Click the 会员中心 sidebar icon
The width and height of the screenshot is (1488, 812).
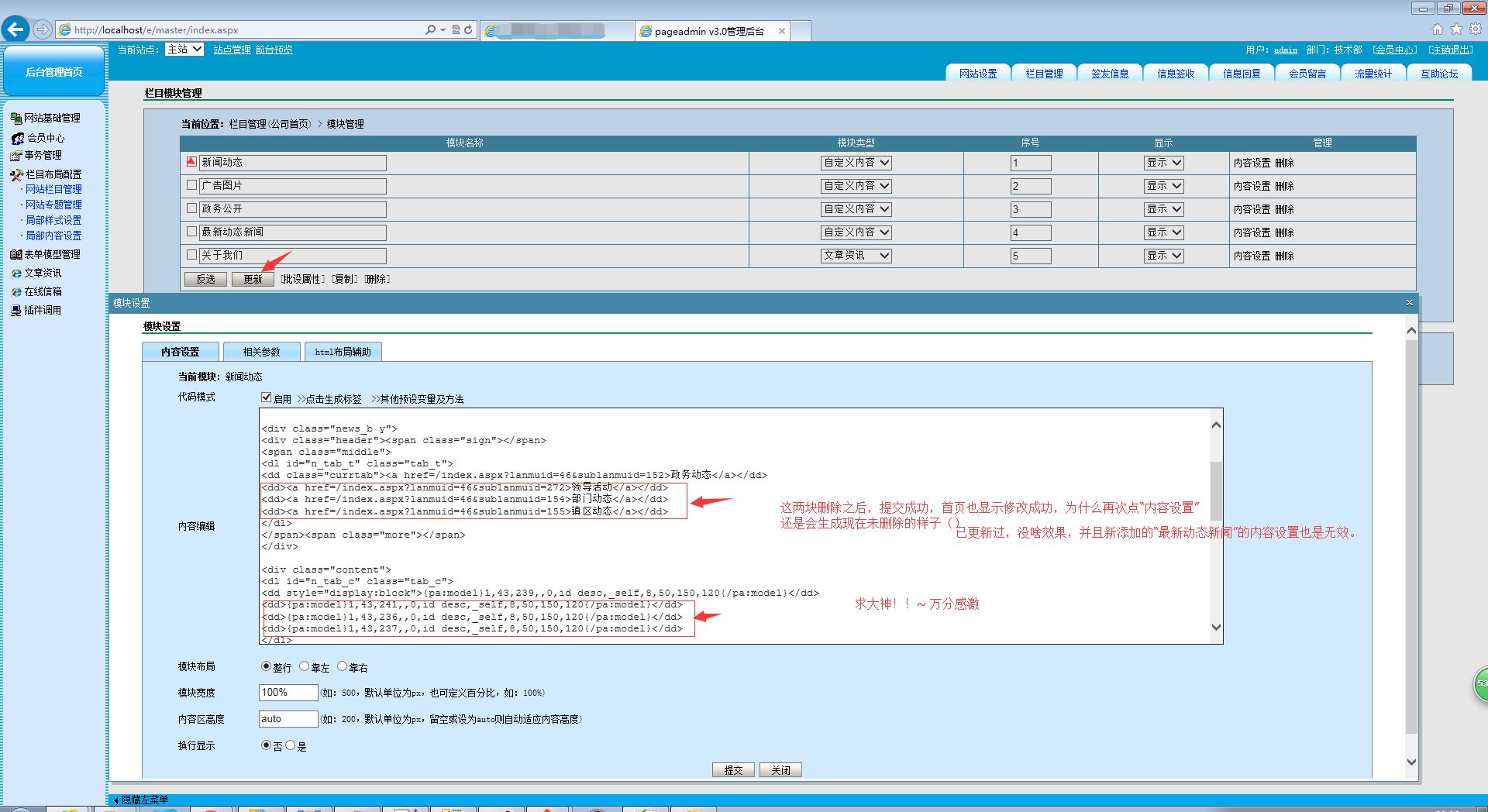(x=17, y=138)
